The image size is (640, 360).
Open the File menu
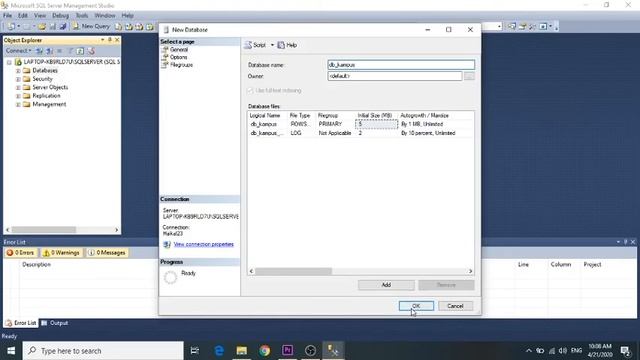point(7,16)
